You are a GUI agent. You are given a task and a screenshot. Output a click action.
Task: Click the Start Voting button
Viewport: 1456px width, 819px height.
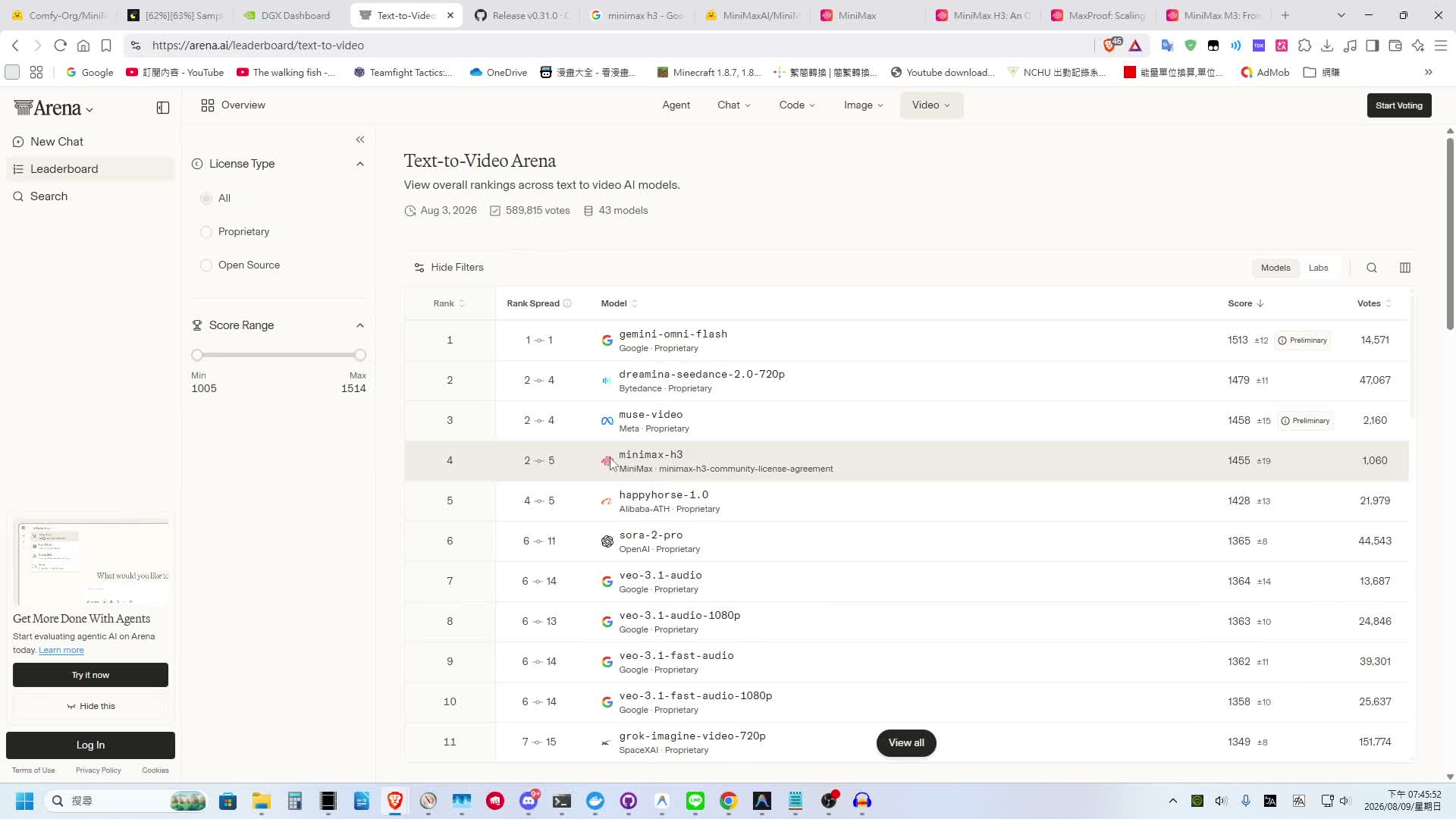point(1399,105)
